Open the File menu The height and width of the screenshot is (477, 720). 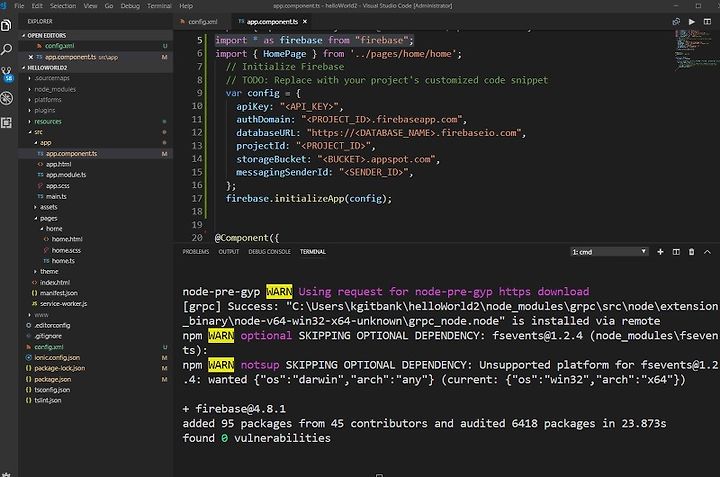pos(19,6)
